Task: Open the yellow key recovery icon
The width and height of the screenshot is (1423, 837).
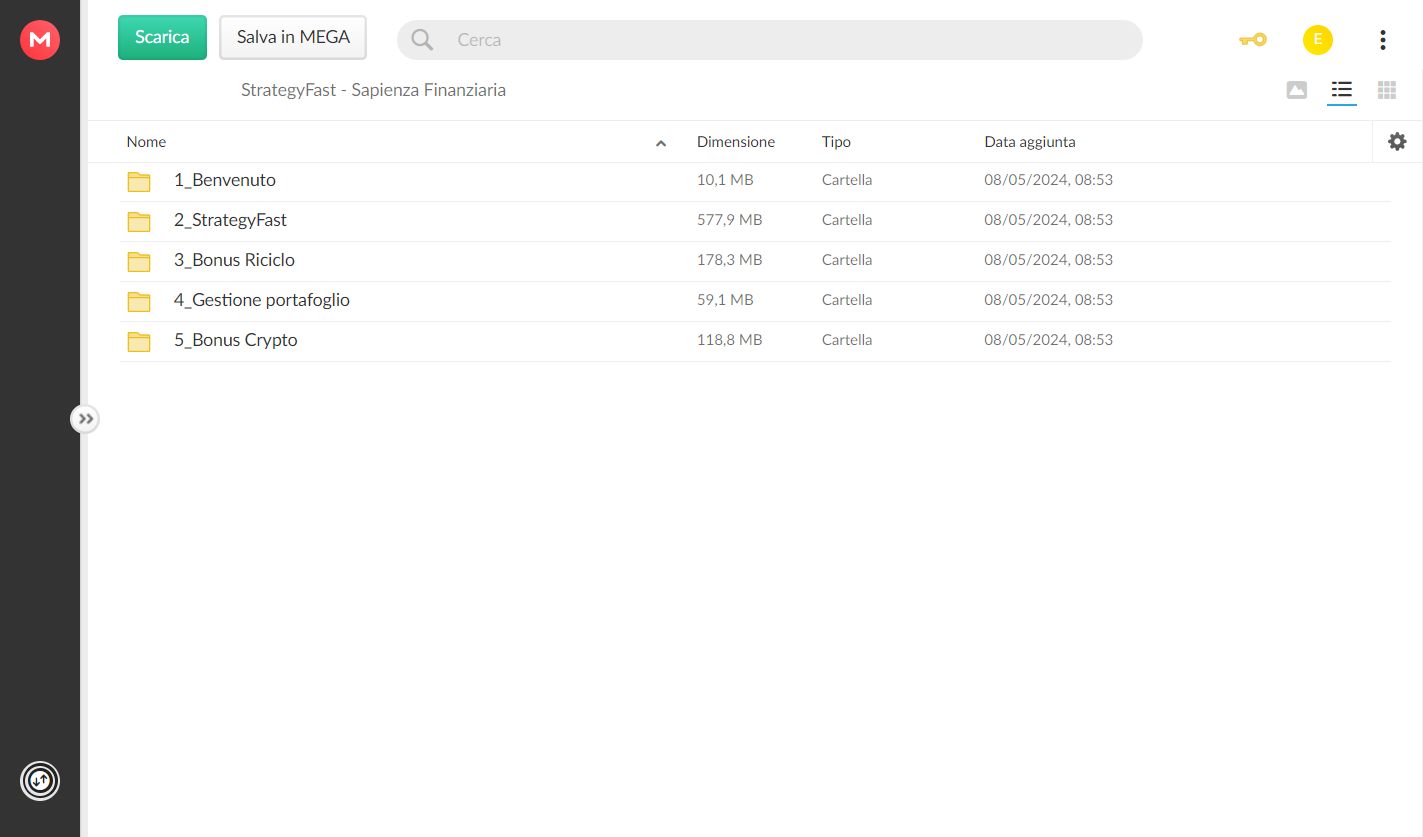Action: click(x=1252, y=40)
